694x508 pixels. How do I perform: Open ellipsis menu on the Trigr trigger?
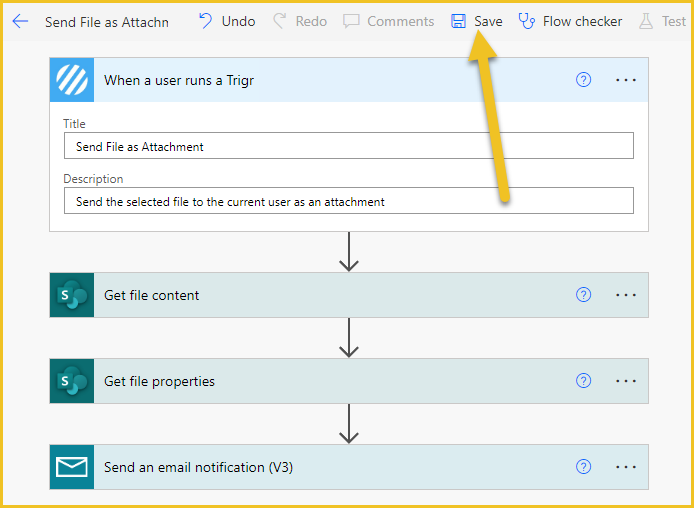626,80
